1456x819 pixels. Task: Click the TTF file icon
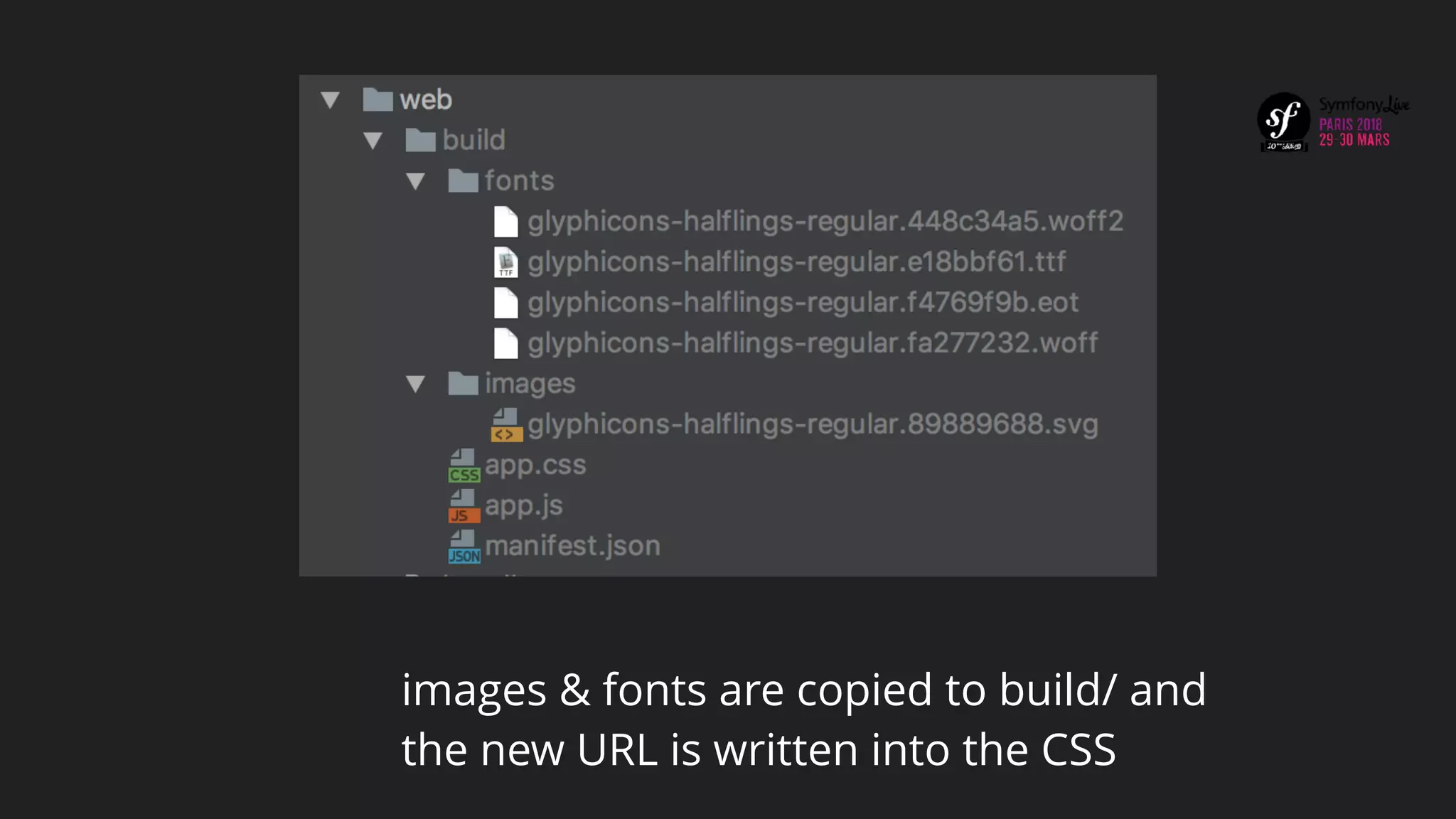(505, 262)
